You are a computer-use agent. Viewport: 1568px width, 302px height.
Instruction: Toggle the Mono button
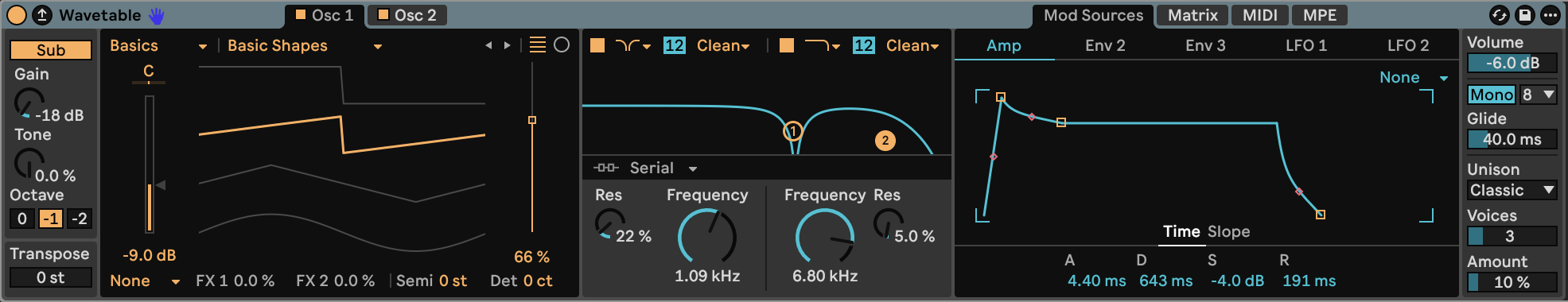pyautogui.click(x=1492, y=95)
